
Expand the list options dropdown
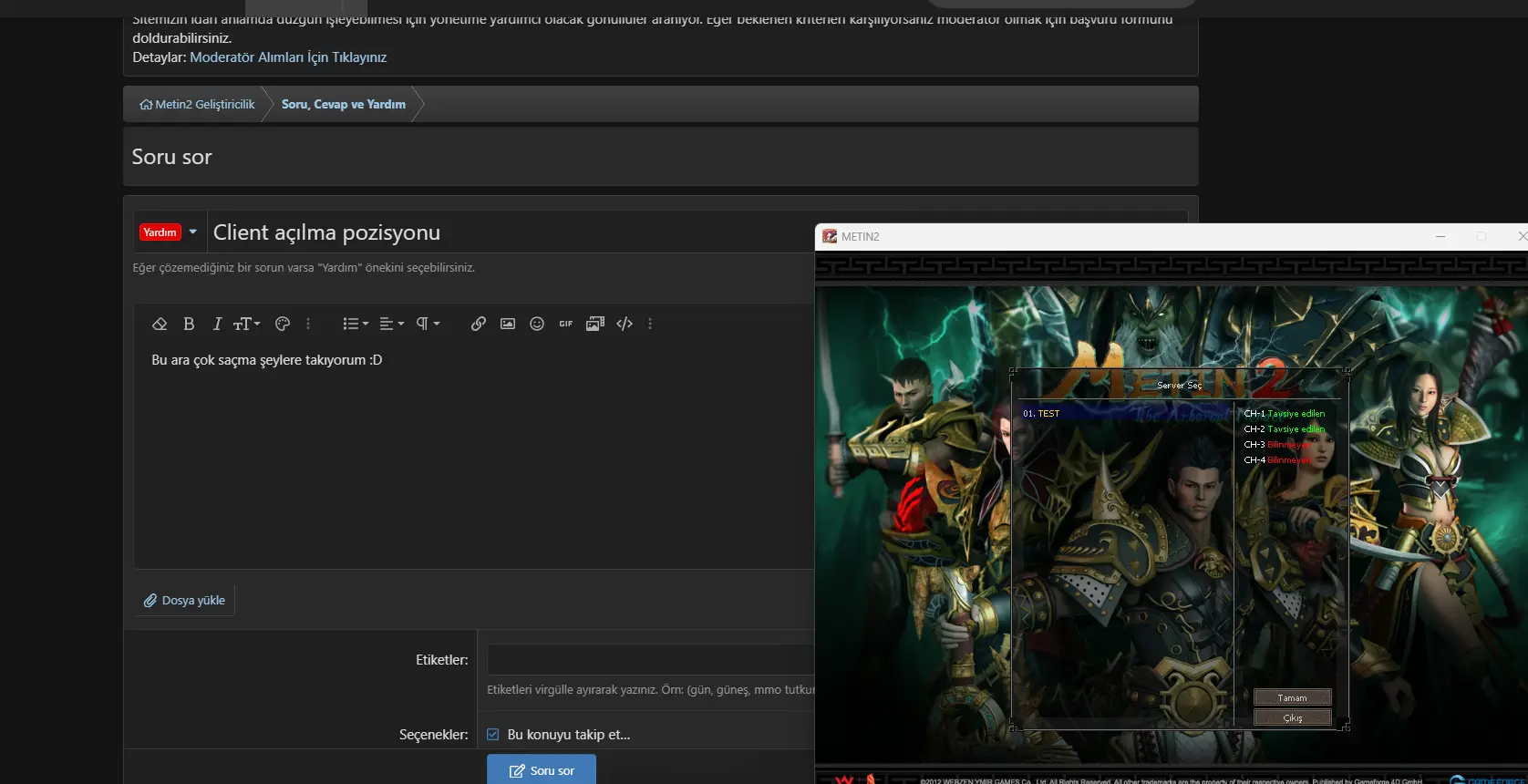coord(356,324)
